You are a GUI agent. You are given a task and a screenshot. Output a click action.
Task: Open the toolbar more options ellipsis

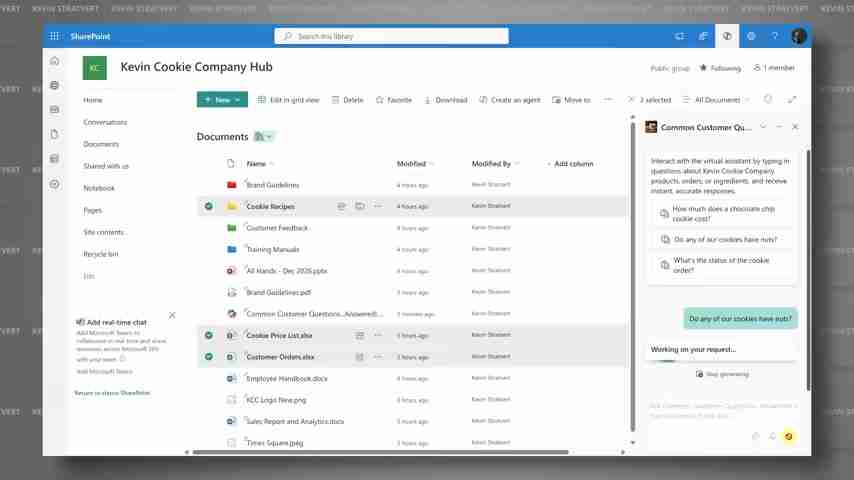[x=608, y=100]
